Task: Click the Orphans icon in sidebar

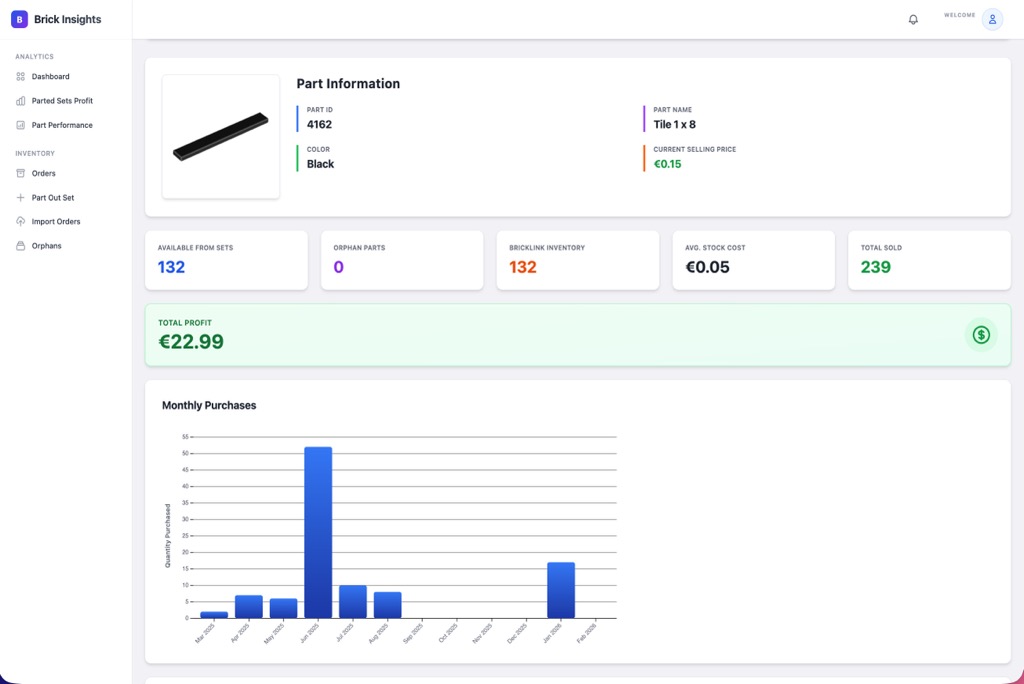Action: pos(22,245)
